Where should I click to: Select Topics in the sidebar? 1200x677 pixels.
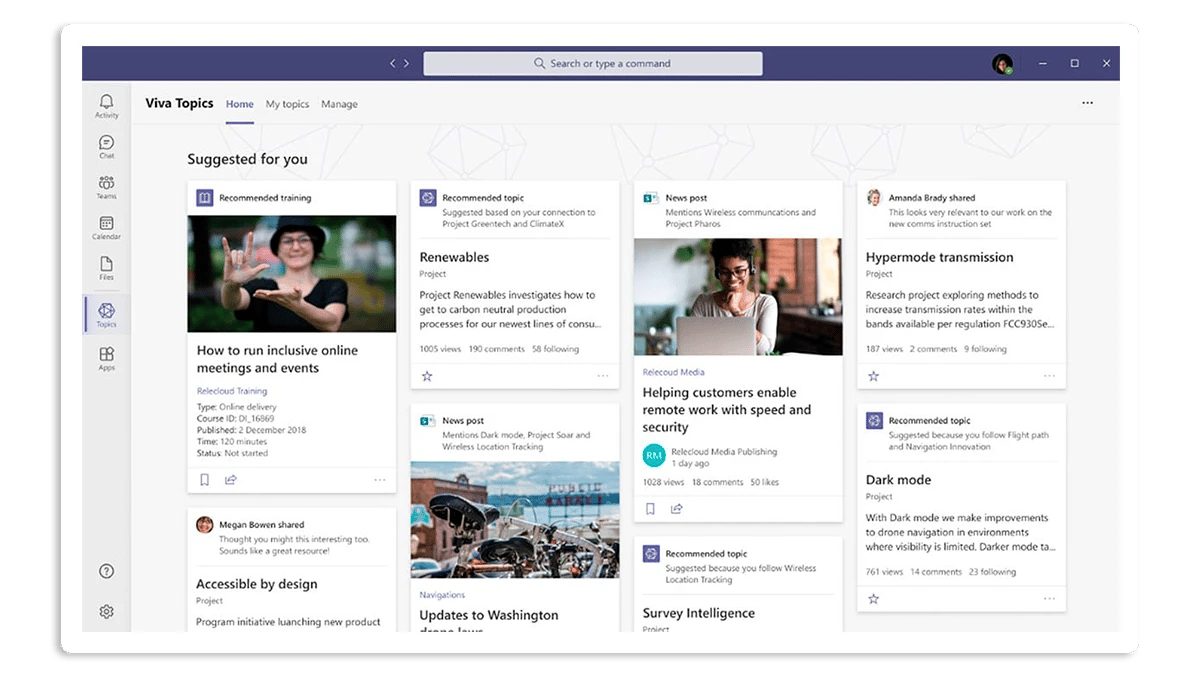(107, 315)
